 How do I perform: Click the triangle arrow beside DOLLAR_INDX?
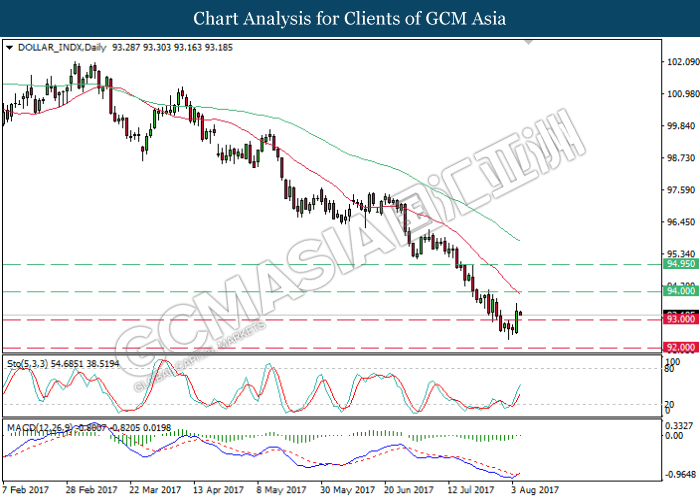[9, 47]
